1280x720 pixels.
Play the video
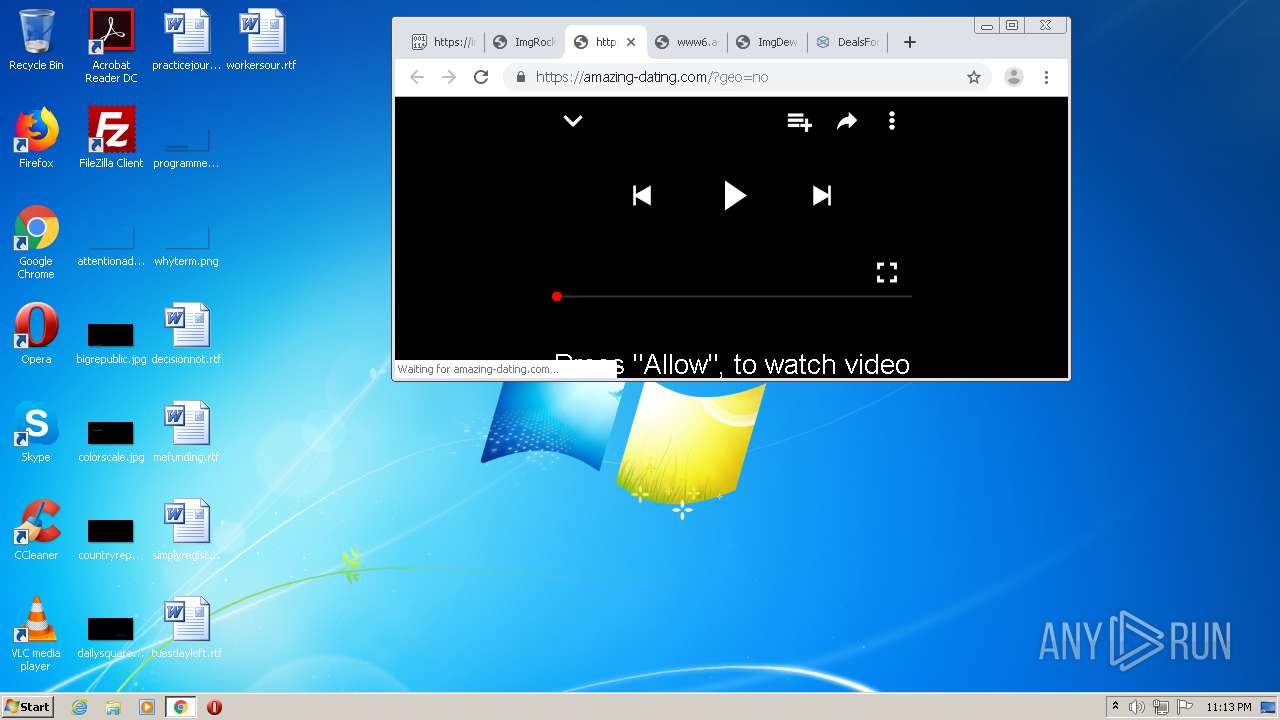pyautogui.click(x=735, y=196)
